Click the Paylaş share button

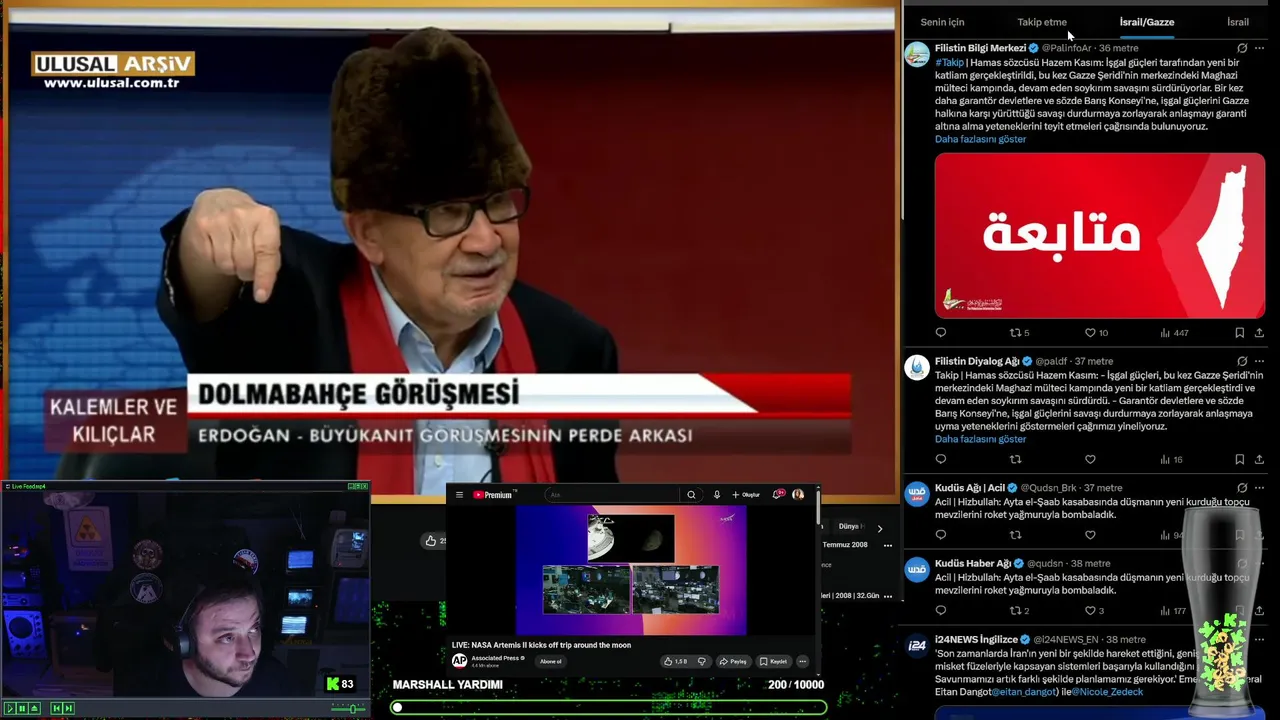(733, 661)
